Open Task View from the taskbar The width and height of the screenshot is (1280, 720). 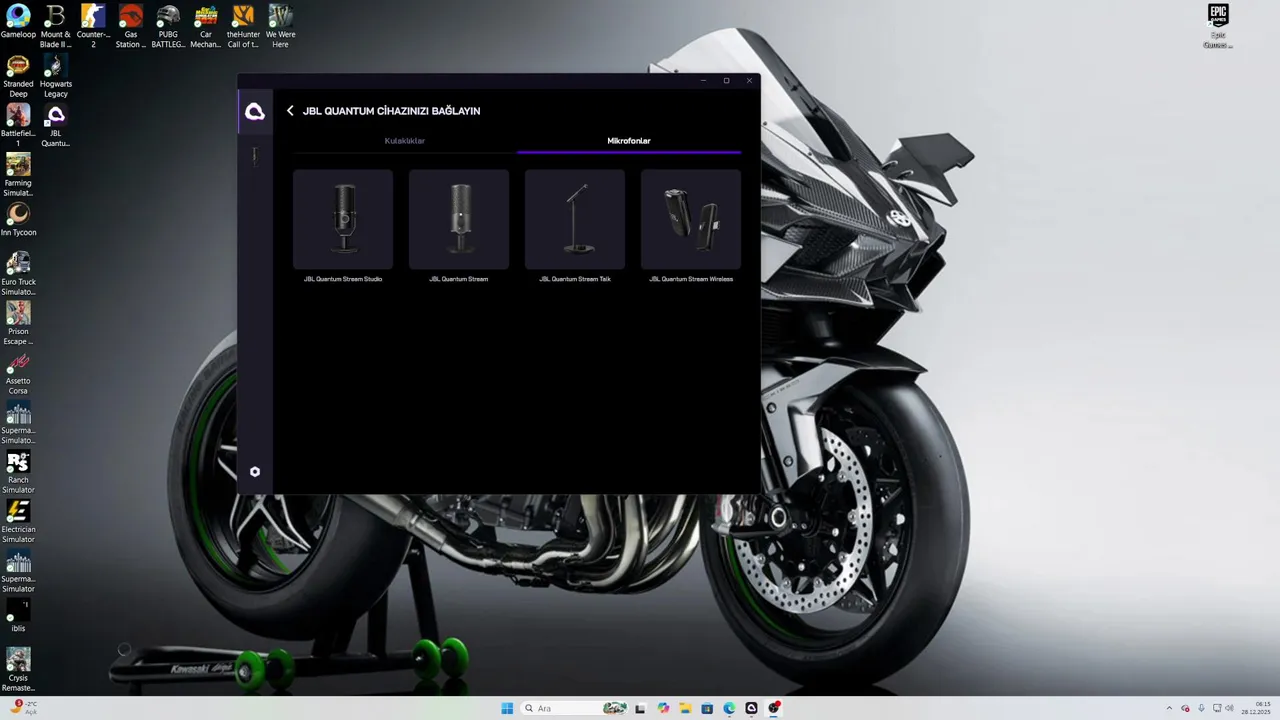coord(640,708)
